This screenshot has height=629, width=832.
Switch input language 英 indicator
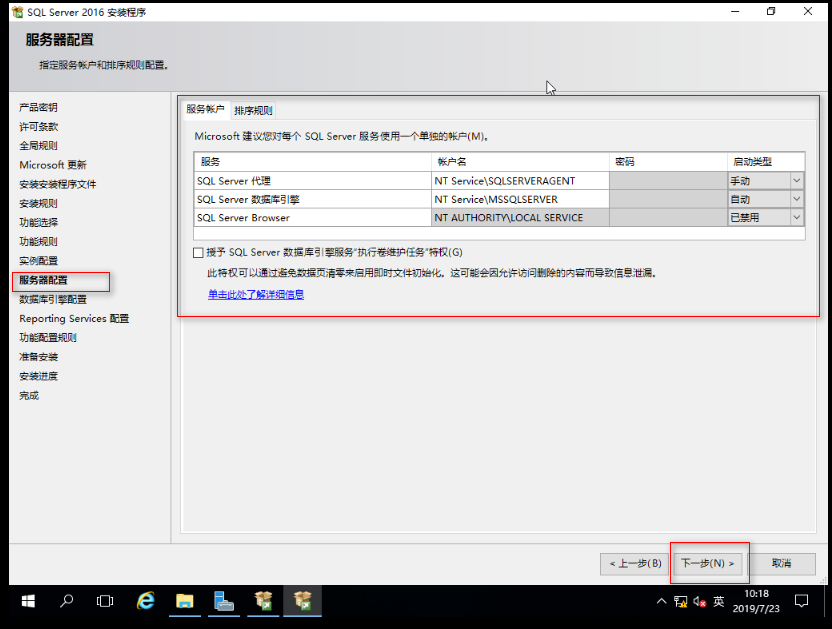[718, 601]
